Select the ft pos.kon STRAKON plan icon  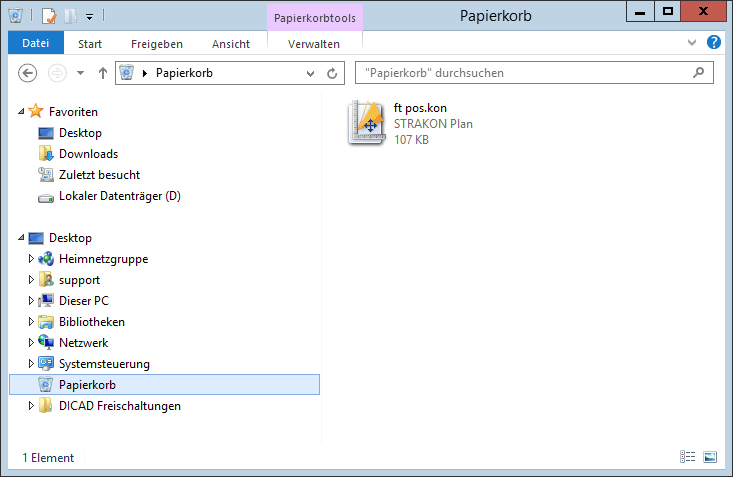(367, 123)
